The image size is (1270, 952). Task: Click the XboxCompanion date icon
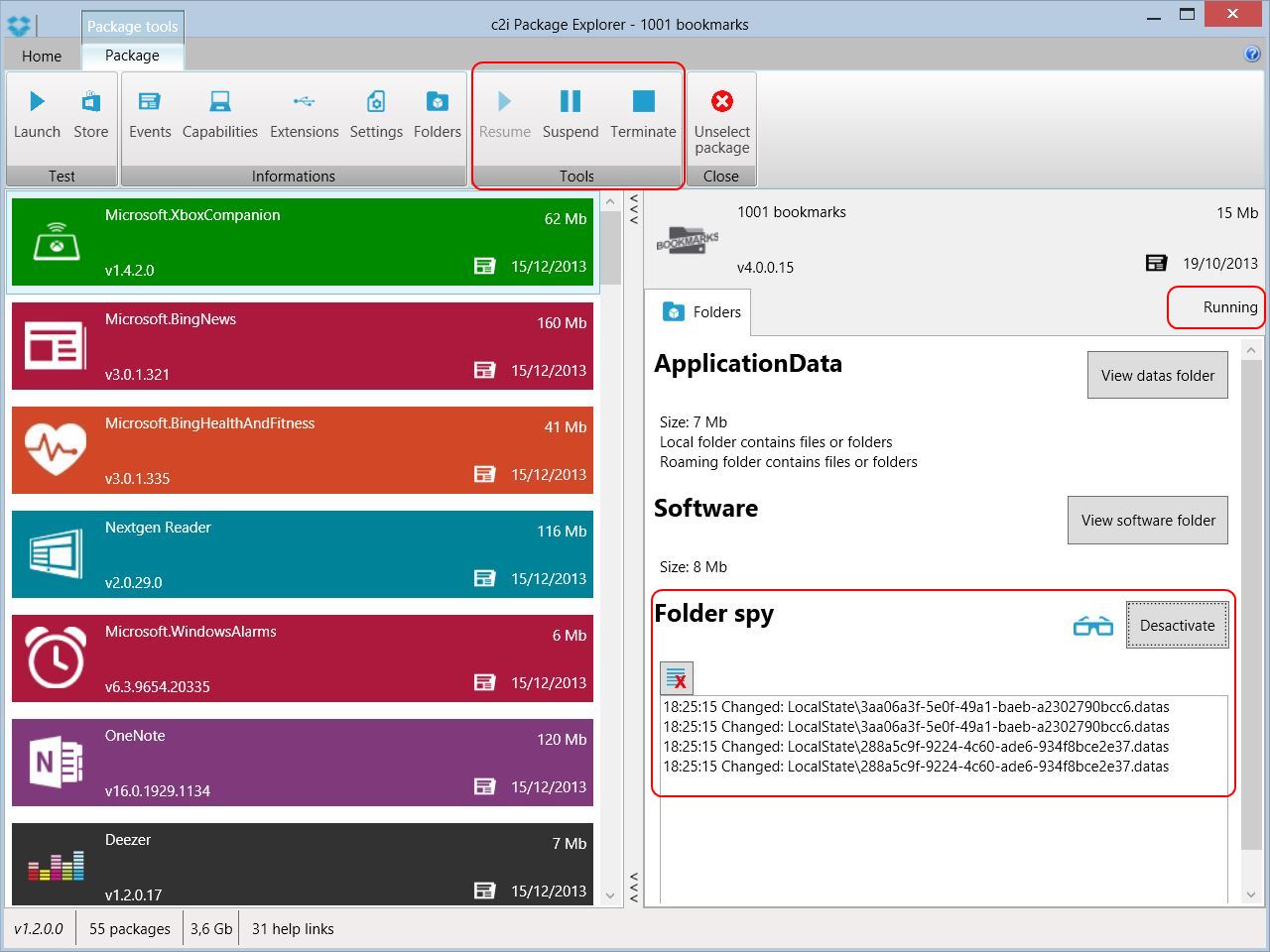(x=484, y=266)
